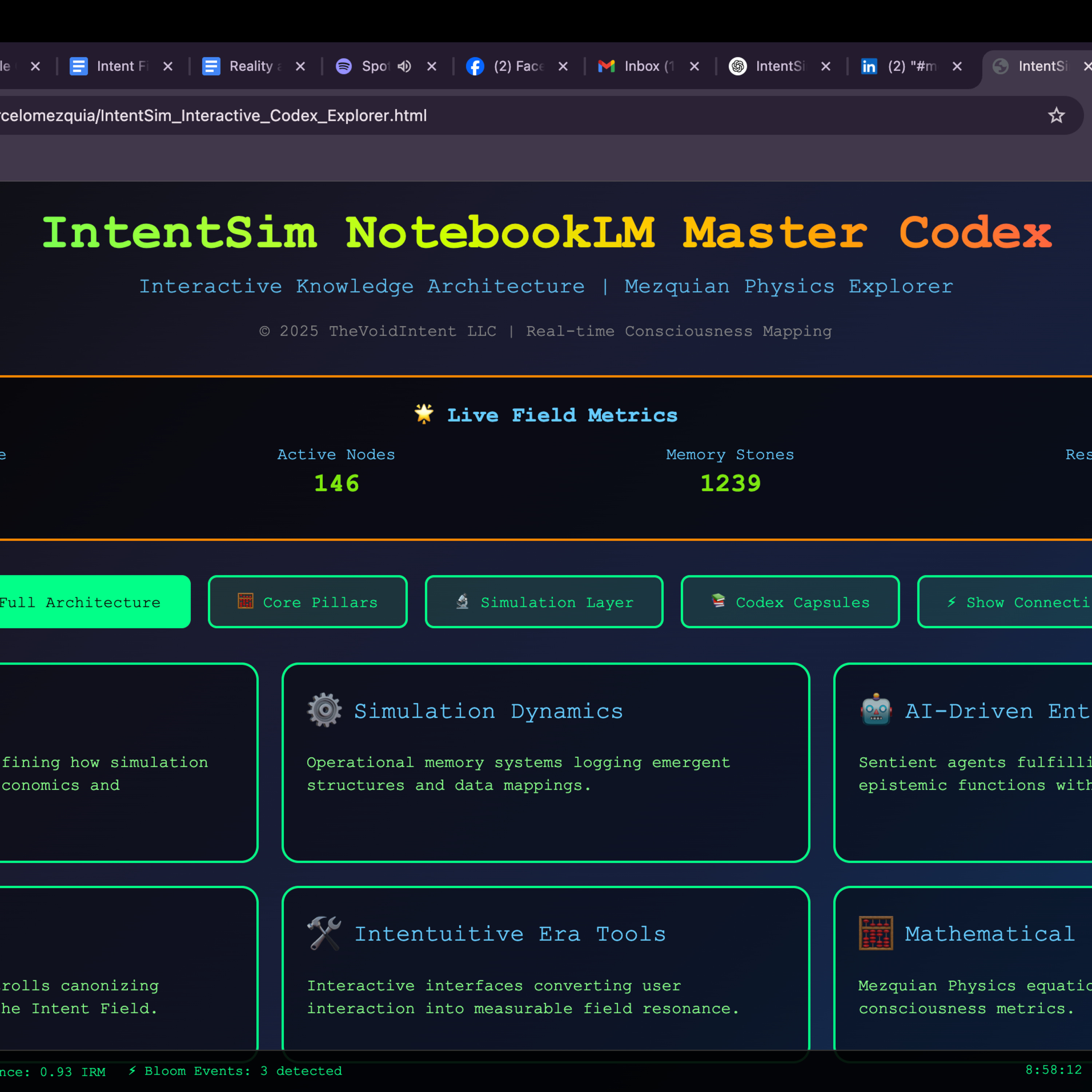The image size is (1092, 1092).
Task: Close the tab just before "Intent Fi"
Action: coord(36,66)
